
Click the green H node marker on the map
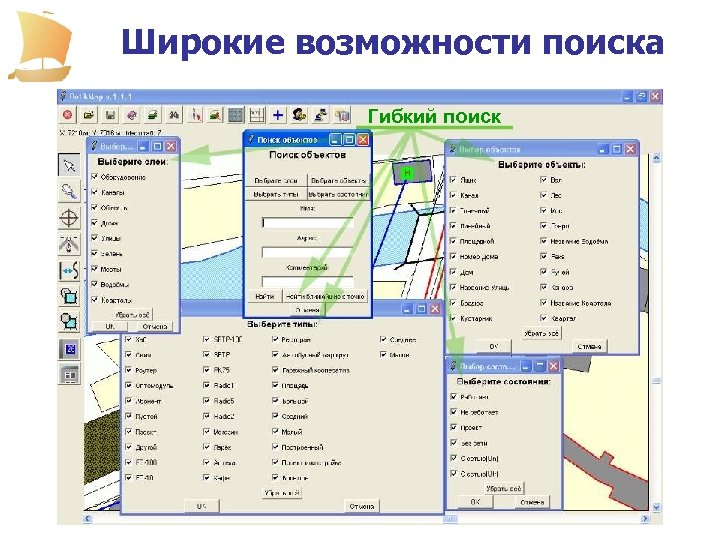tap(407, 173)
